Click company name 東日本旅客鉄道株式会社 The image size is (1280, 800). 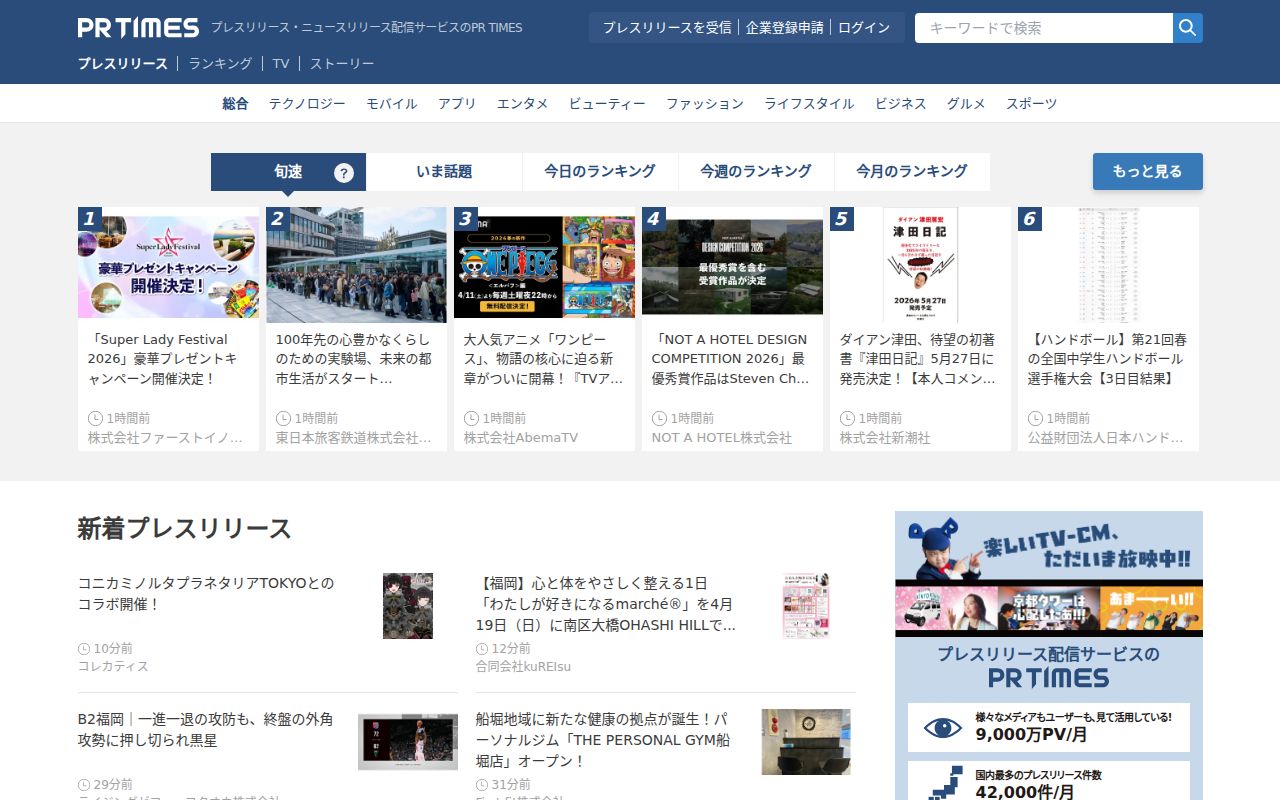pyautogui.click(x=354, y=438)
